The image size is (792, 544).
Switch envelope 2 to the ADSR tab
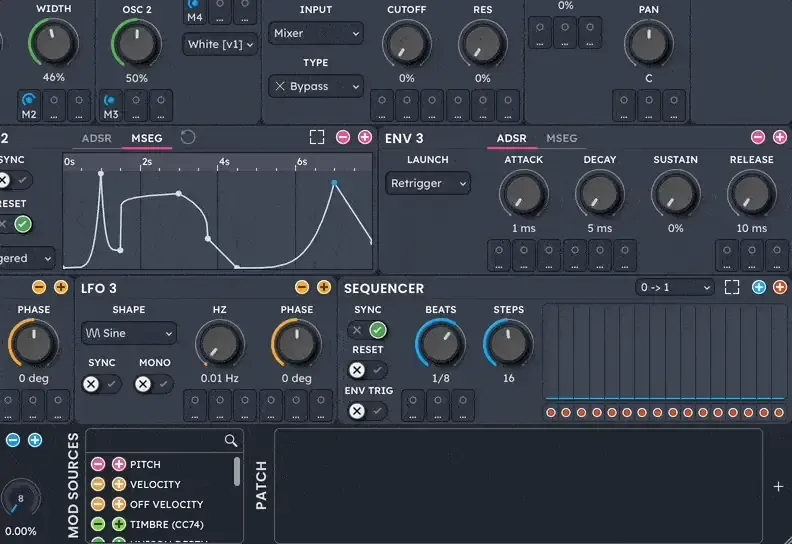point(96,138)
